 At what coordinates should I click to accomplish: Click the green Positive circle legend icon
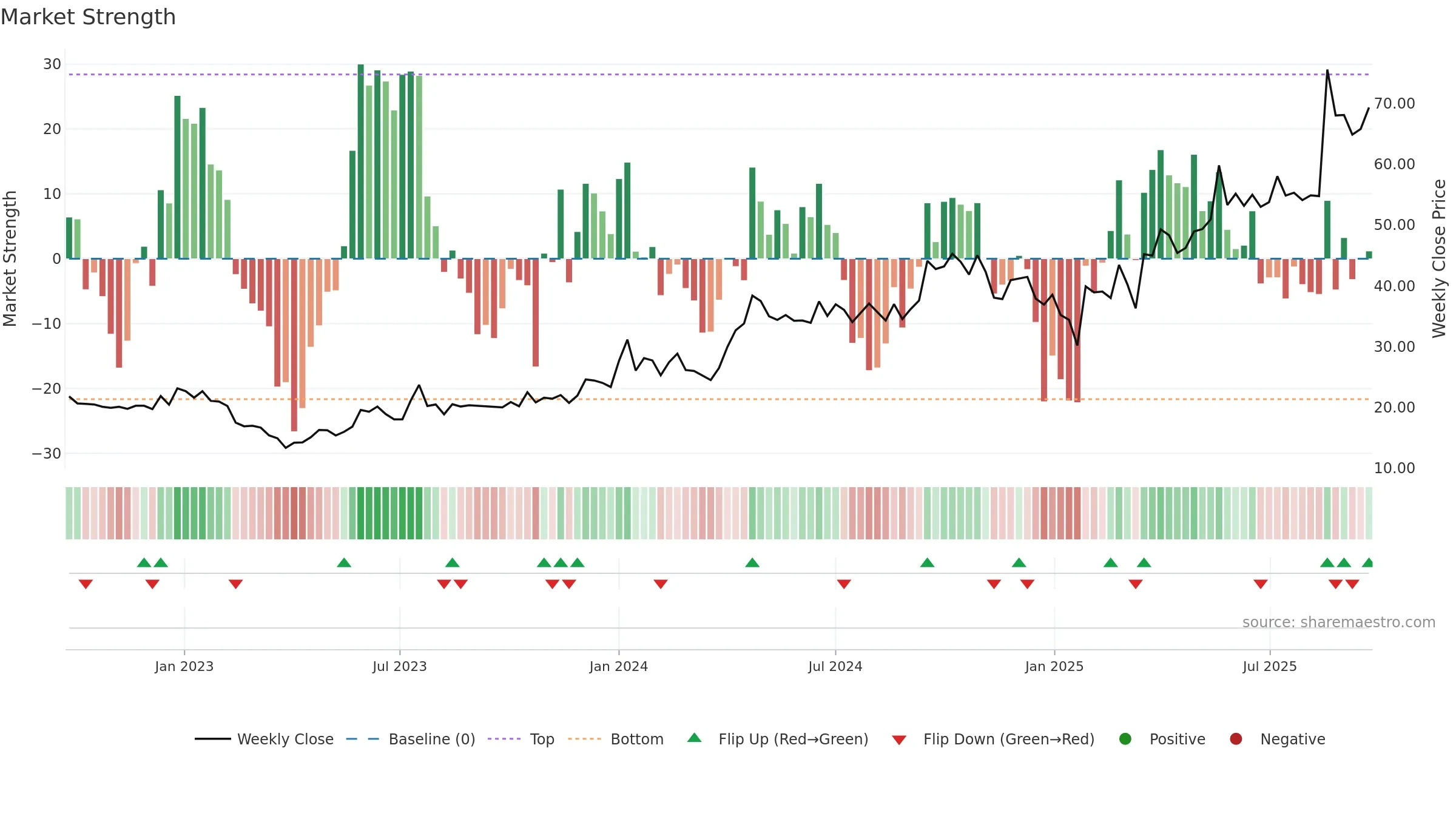click(1125, 739)
